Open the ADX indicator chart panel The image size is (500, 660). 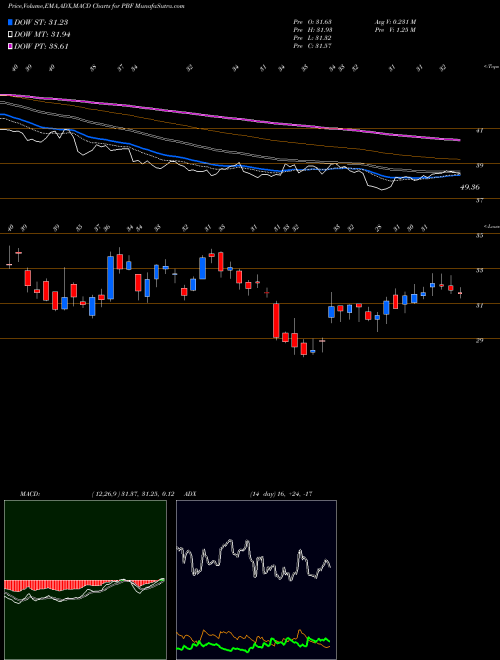tap(256, 580)
